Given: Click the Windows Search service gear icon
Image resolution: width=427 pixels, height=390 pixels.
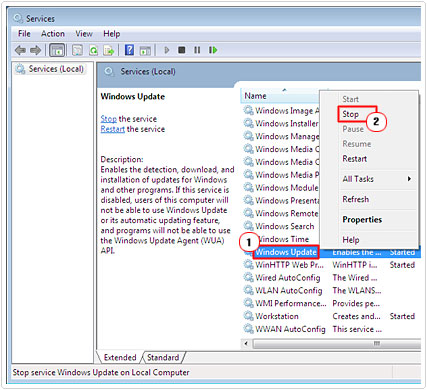Looking at the screenshot, I should 248,226.
